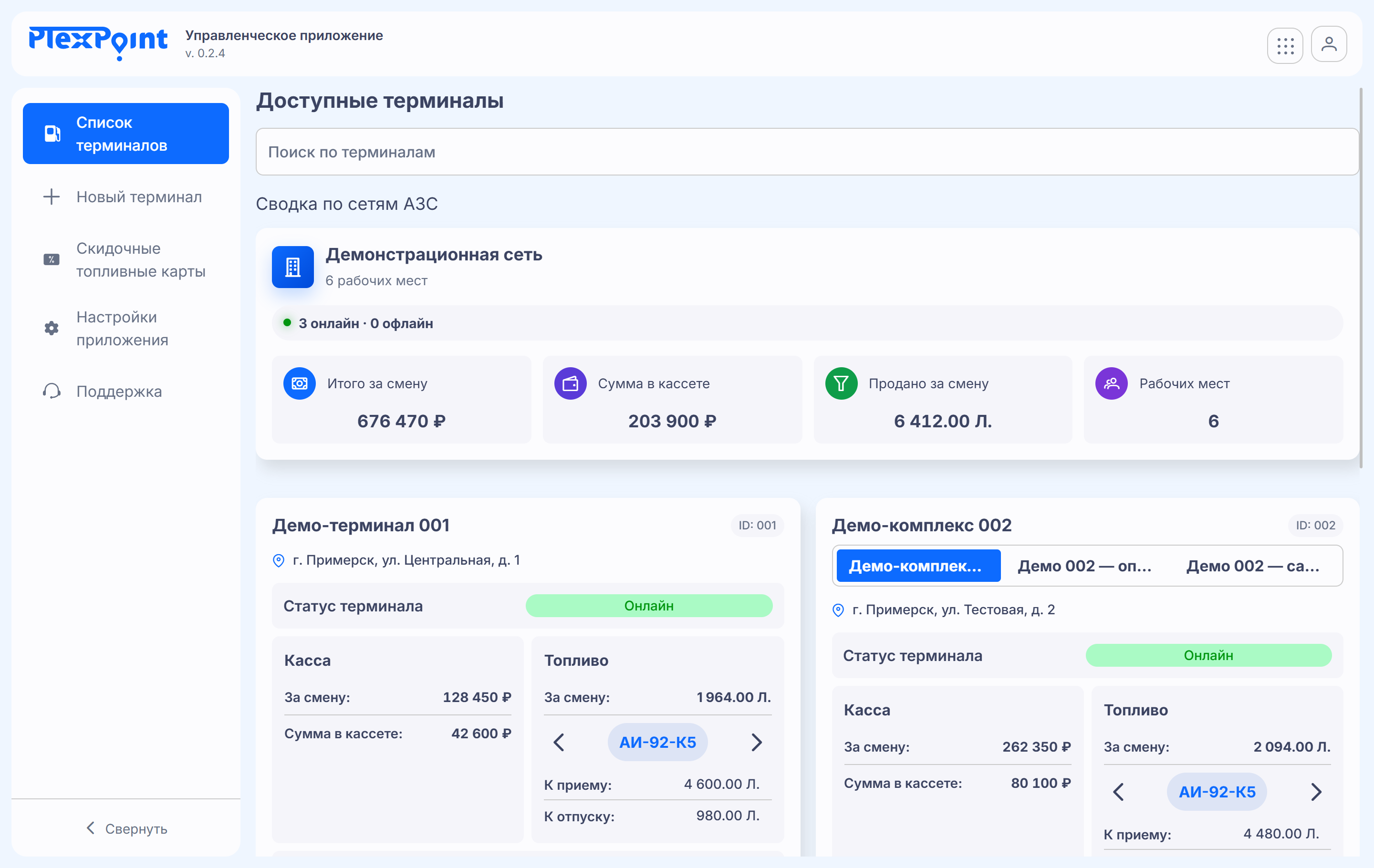The image size is (1374, 868).
Task: Click the 4 480.00 Л. К приему value
Action: 1281,834
